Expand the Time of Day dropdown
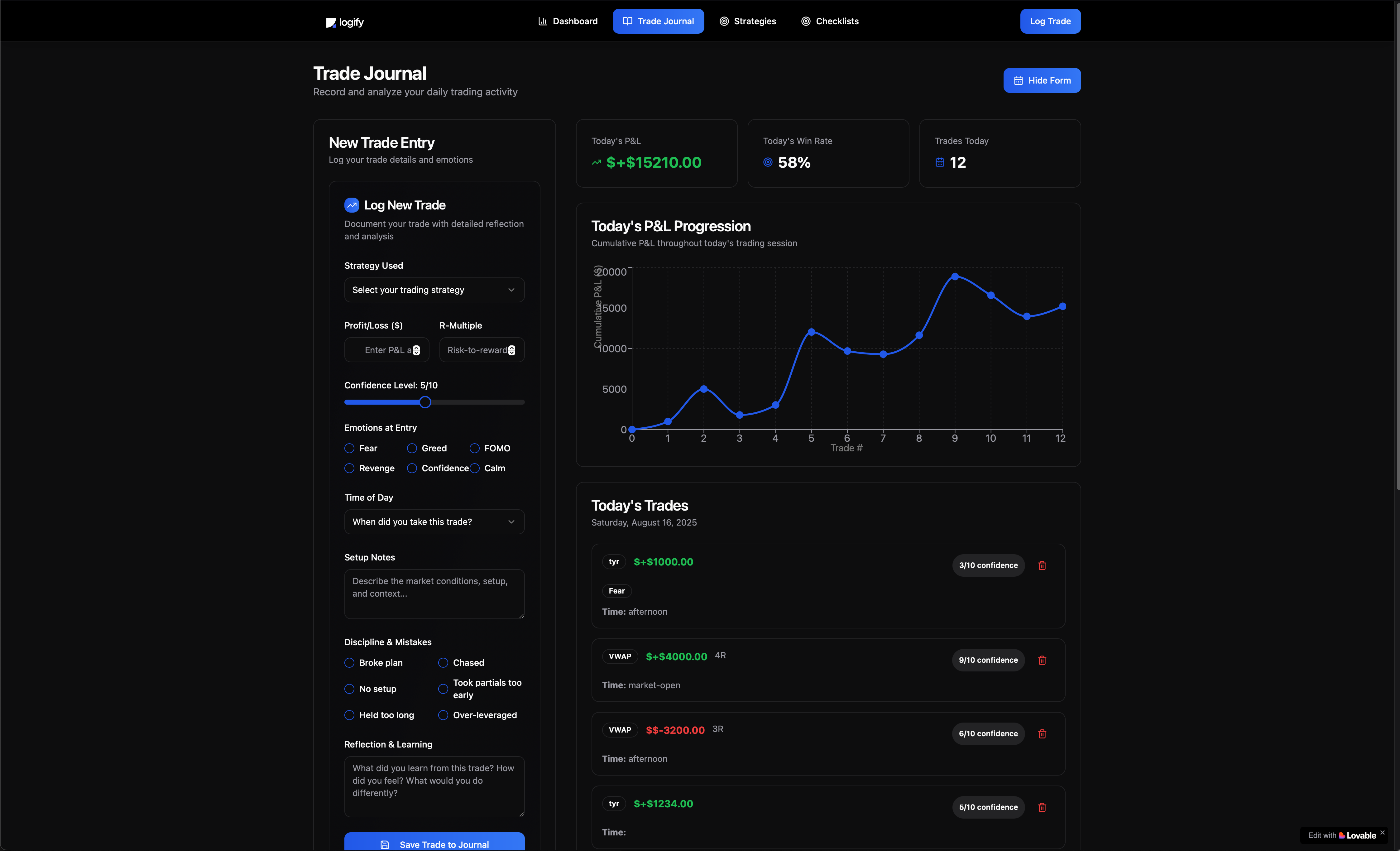 tap(434, 522)
